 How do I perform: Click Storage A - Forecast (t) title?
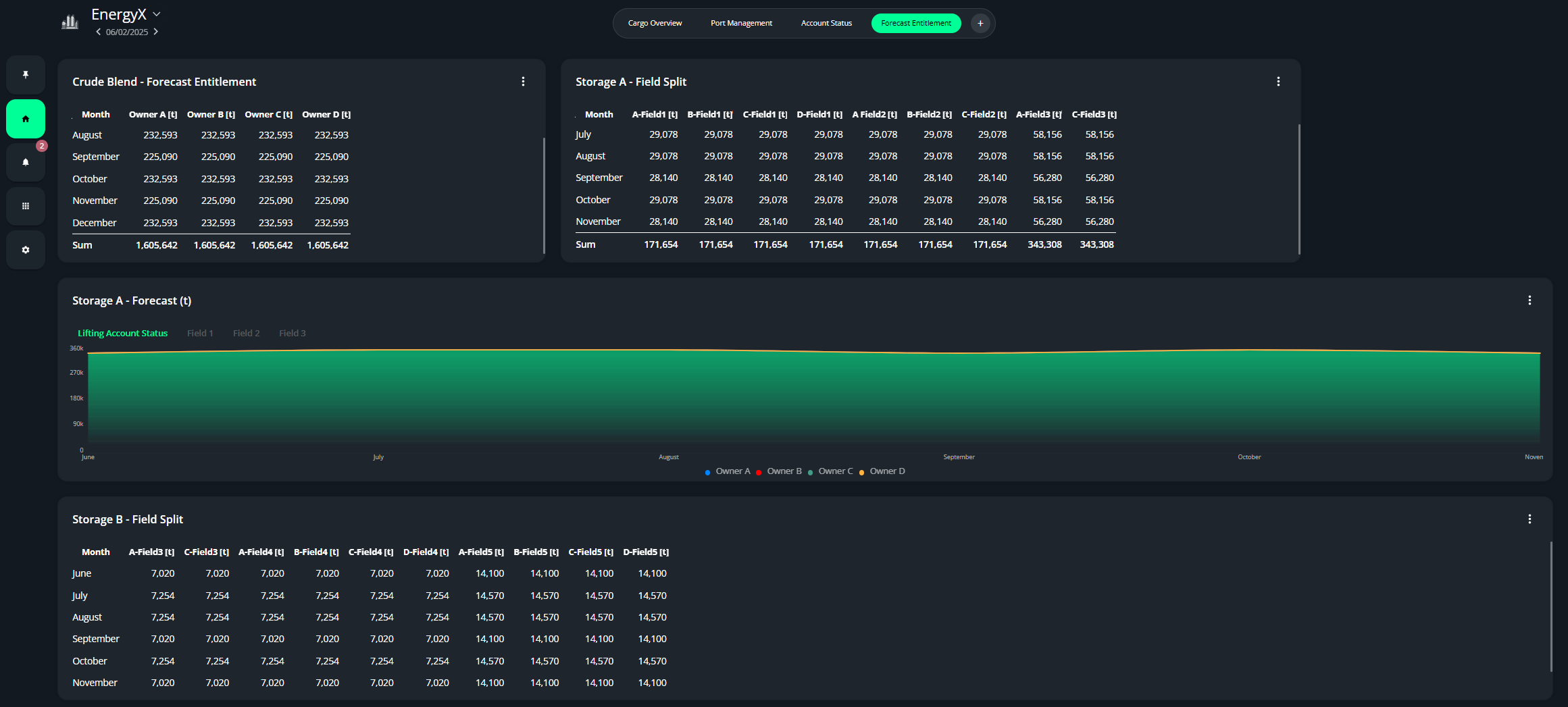132,300
